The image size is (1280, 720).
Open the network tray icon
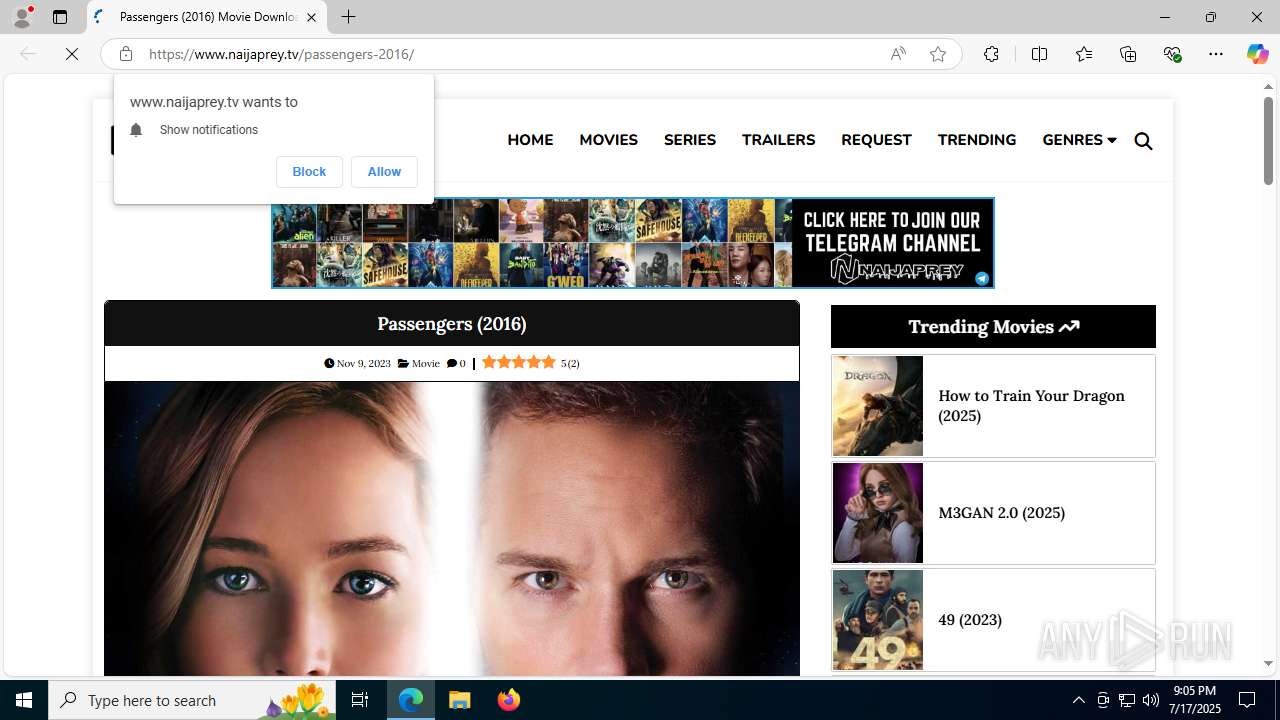[x=1127, y=700]
